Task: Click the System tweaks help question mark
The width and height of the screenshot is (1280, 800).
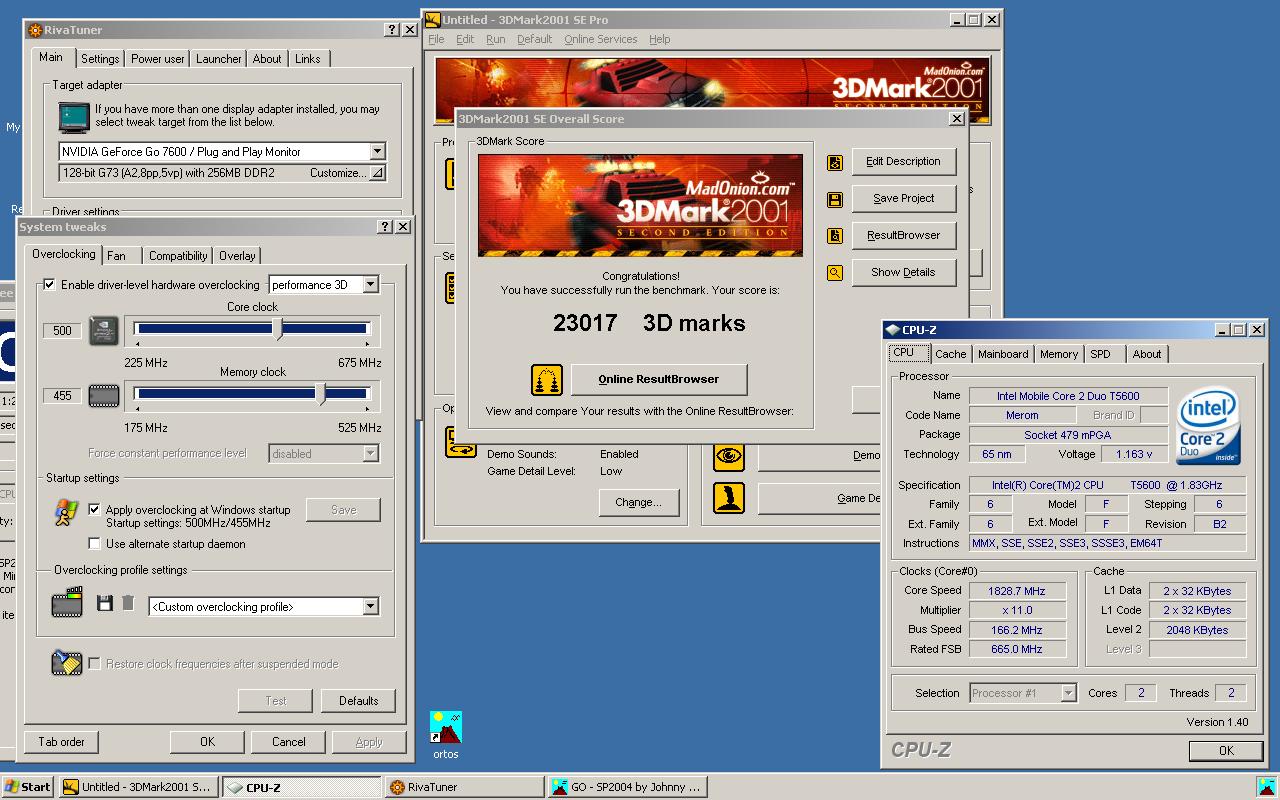Action: [385, 227]
